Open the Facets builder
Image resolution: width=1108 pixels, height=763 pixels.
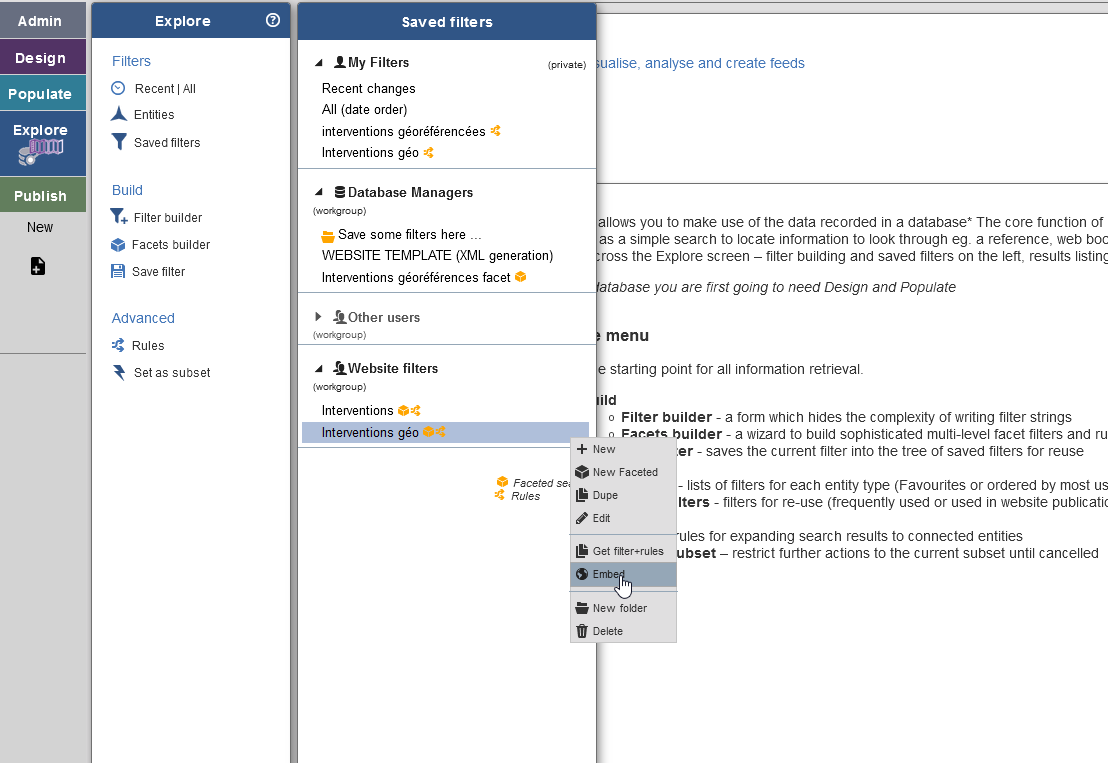coord(170,245)
